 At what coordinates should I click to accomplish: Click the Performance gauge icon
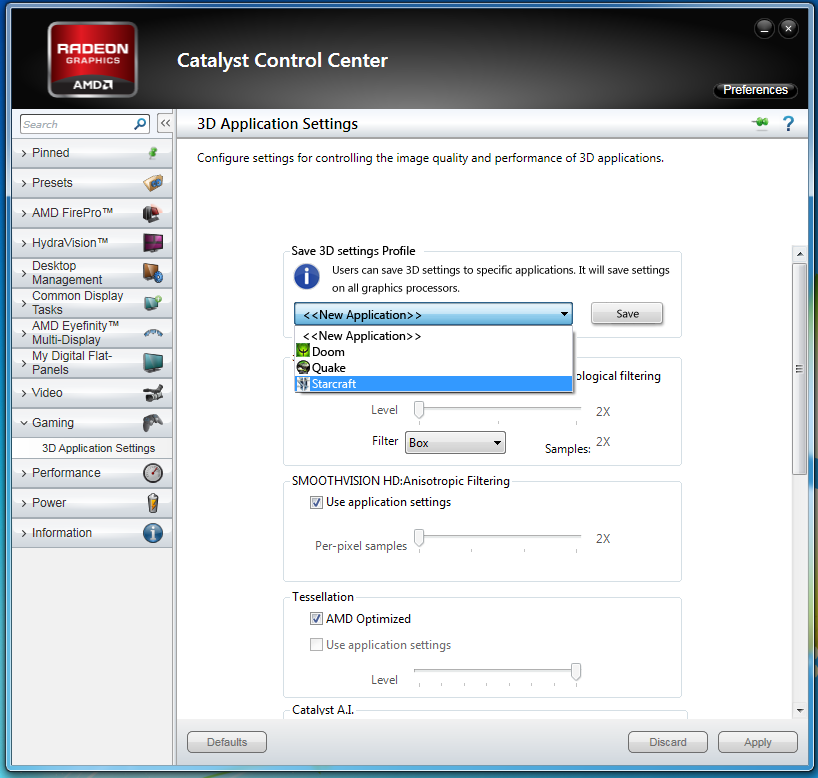click(152, 473)
